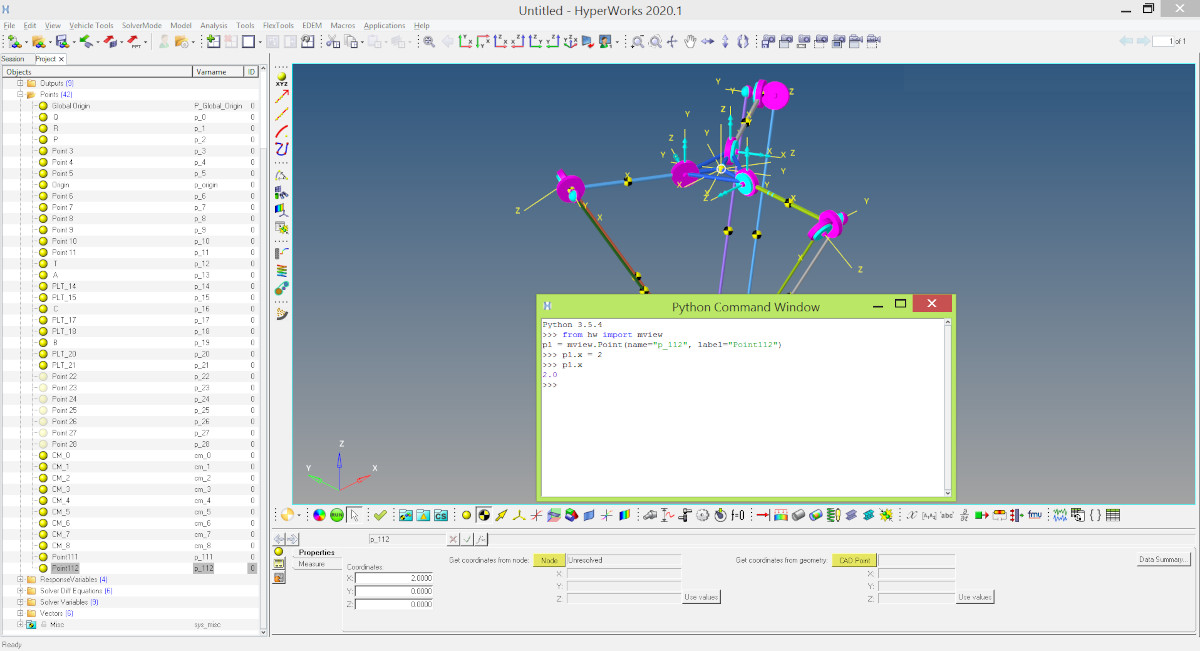Click the f=0 icon in the bottom toolbar
Image resolution: width=1200 pixels, height=651 pixels.
point(738,515)
